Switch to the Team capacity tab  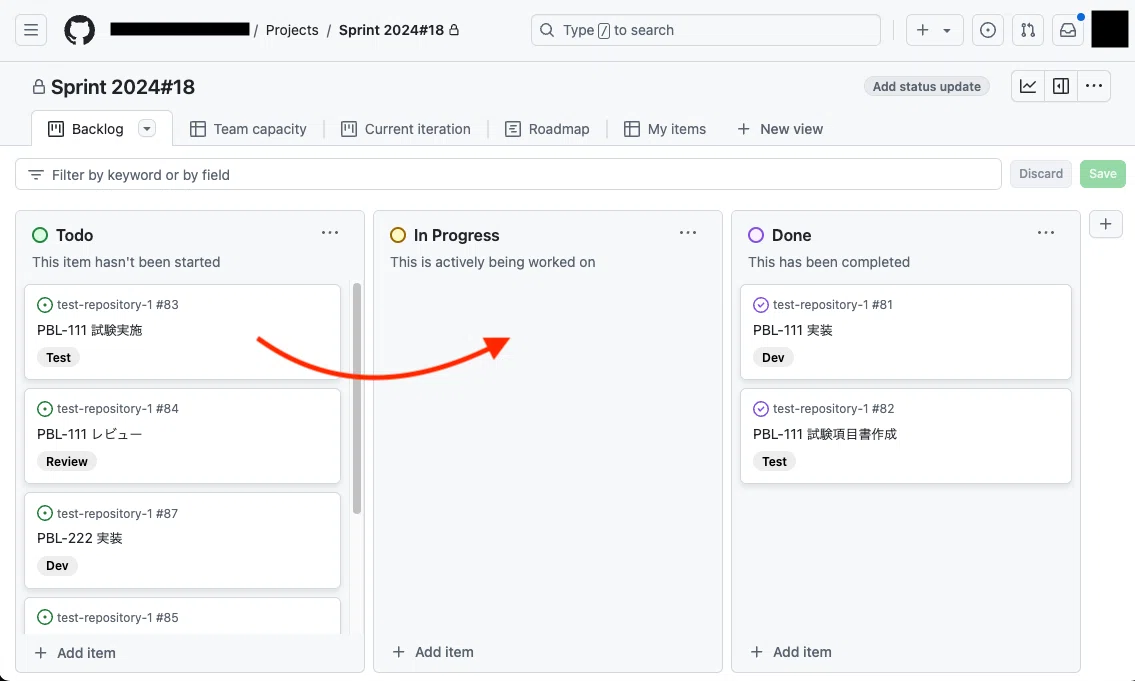pyautogui.click(x=248, y=129)
